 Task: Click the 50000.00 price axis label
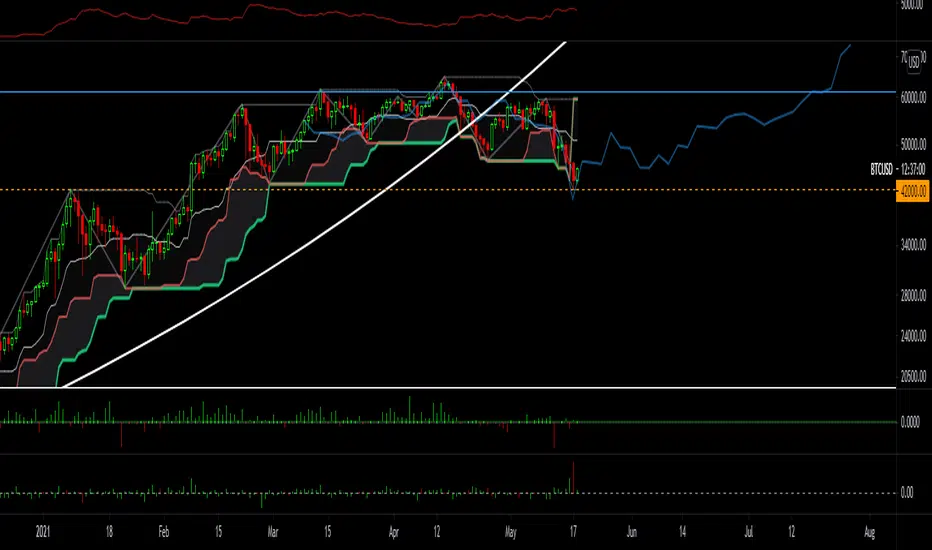click(x=913, y=144)
